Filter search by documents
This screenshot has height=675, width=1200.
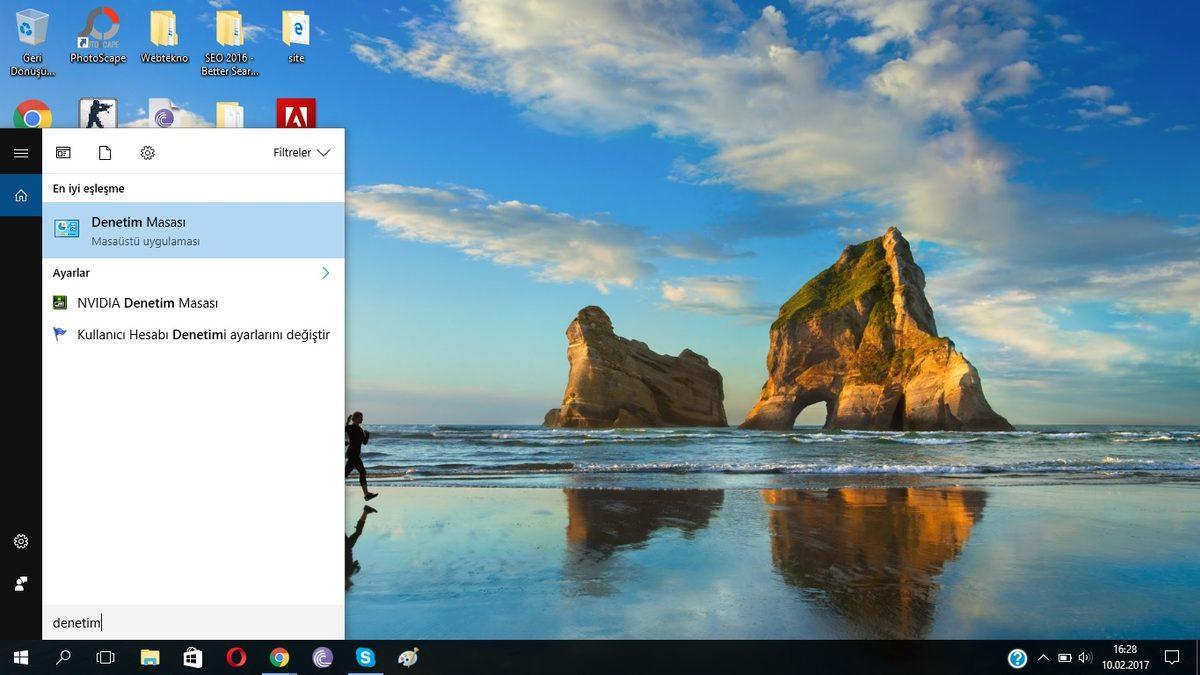[x=105, y=152]
